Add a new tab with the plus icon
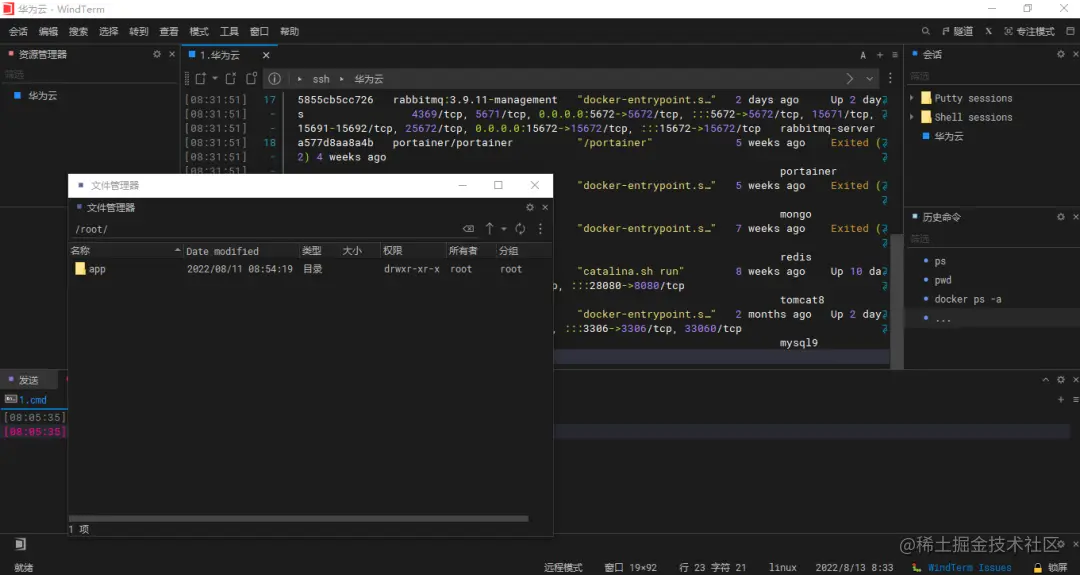The width and height of the screenshot is (1080, 575). pos(880,55)
